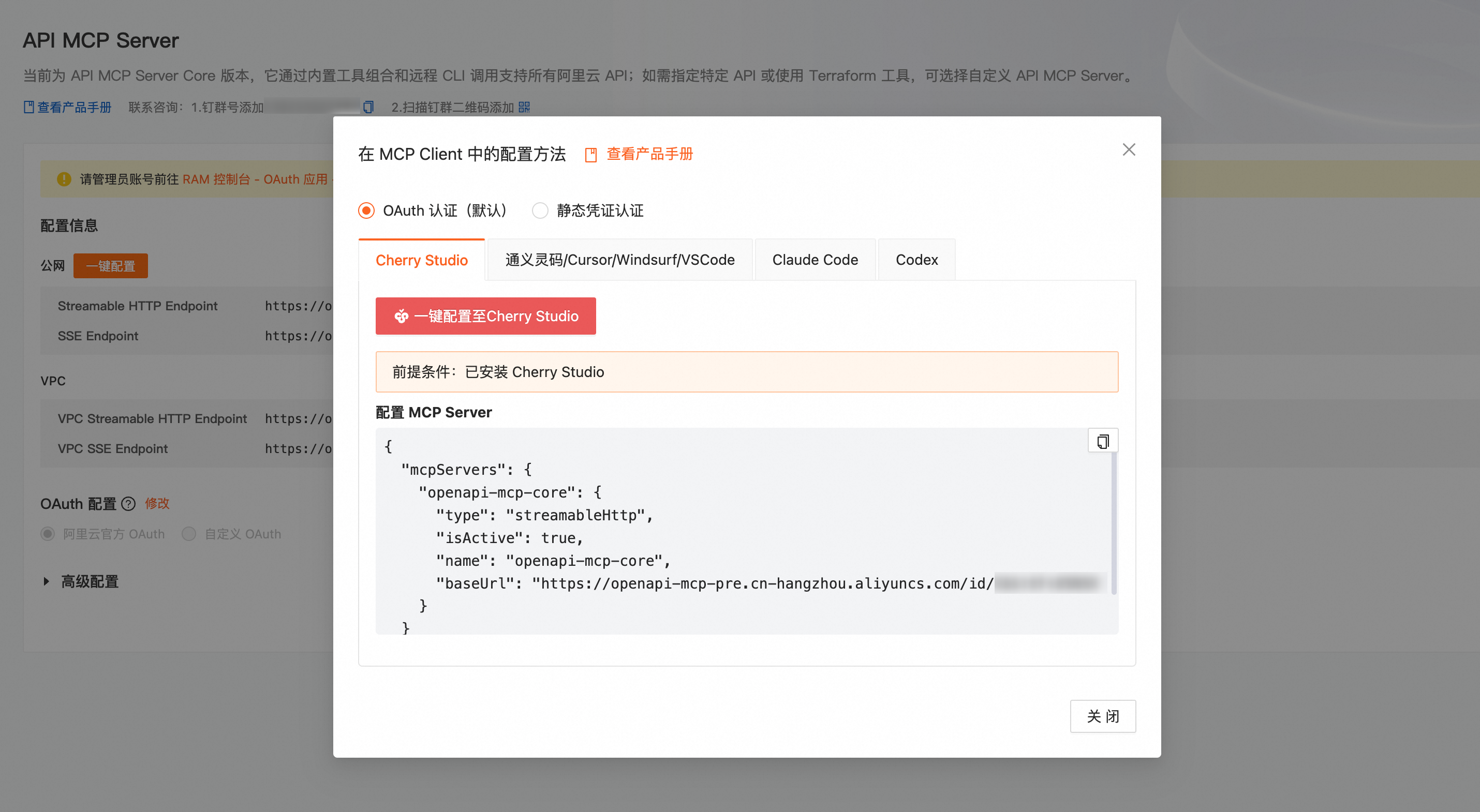The width and height of the screenshot is (1480, 812).
Task: Click the manual icon in dialog header
Action: [590, 155]
